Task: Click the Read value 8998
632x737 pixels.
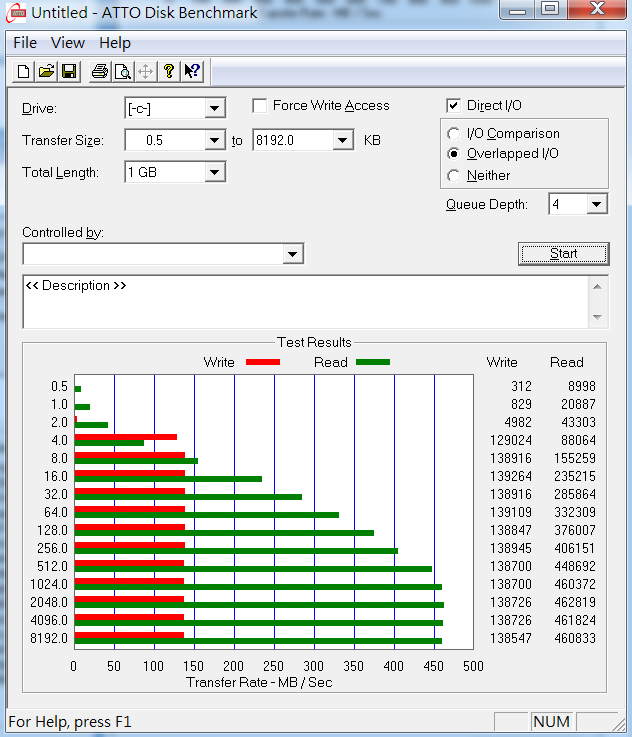Action: pyautogui.click(x=582, y=386)
